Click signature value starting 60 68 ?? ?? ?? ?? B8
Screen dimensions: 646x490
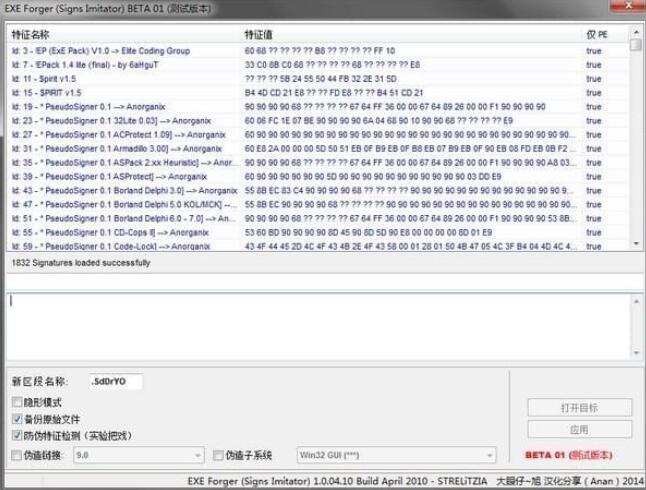[320, 51]
